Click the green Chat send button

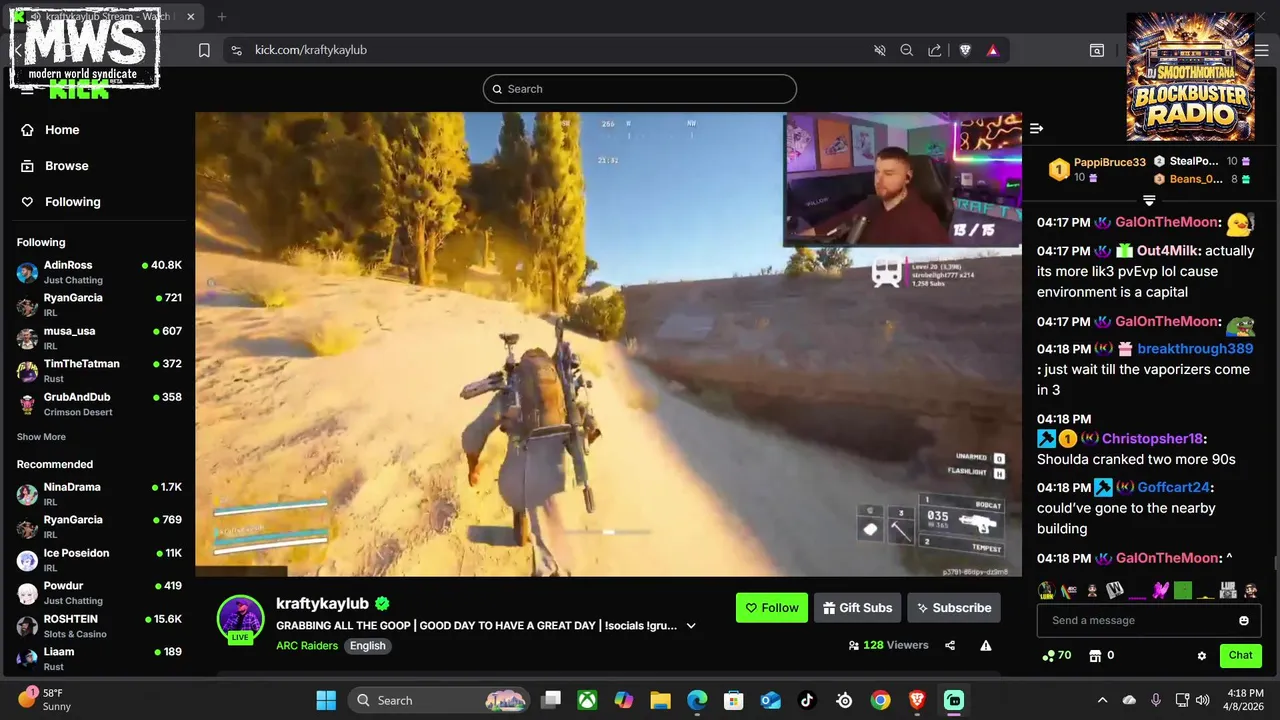[x=1241, y=656]
